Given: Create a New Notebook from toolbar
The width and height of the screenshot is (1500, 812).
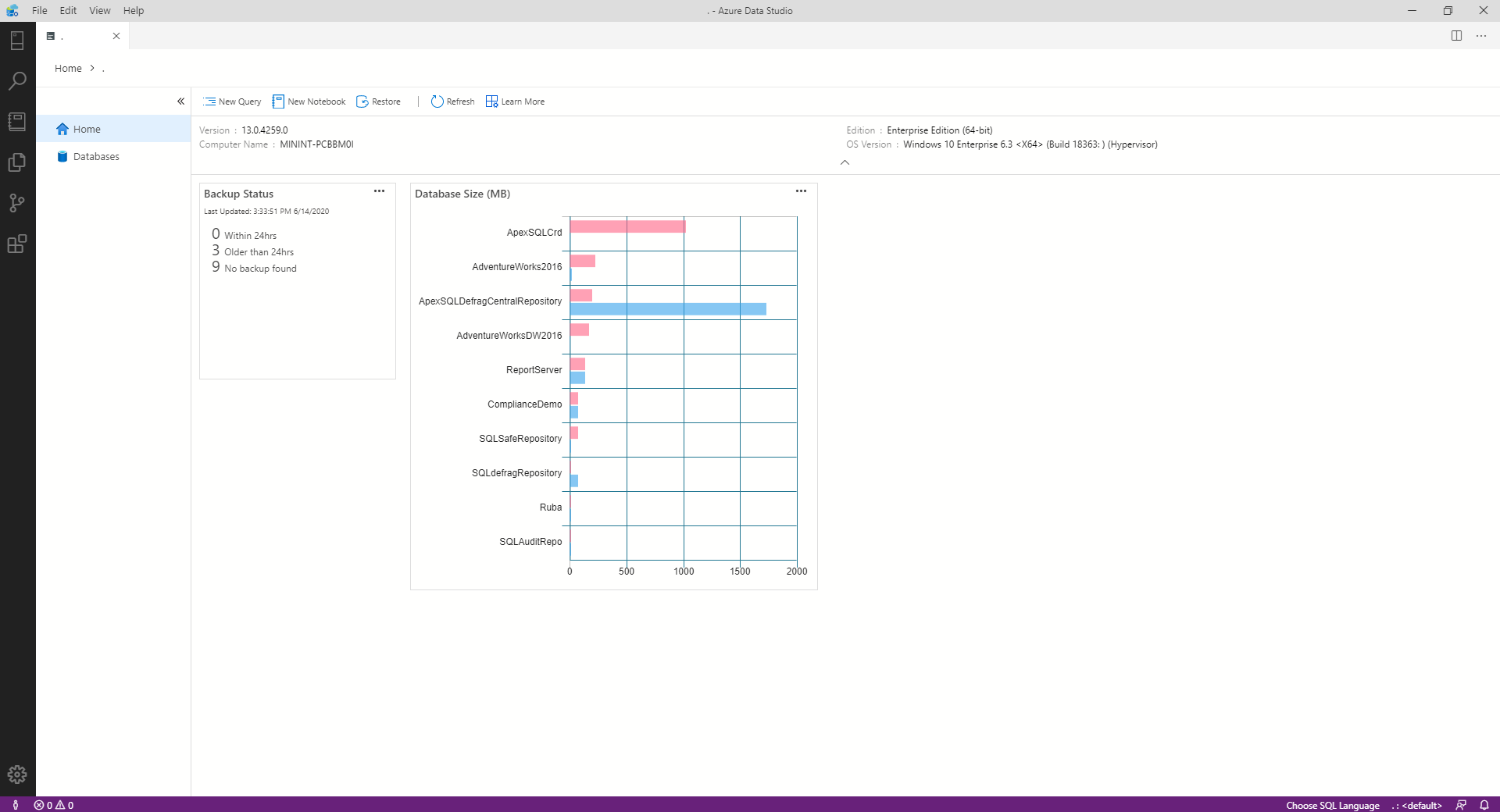Looking at the screenshot, I should point(309,101).
